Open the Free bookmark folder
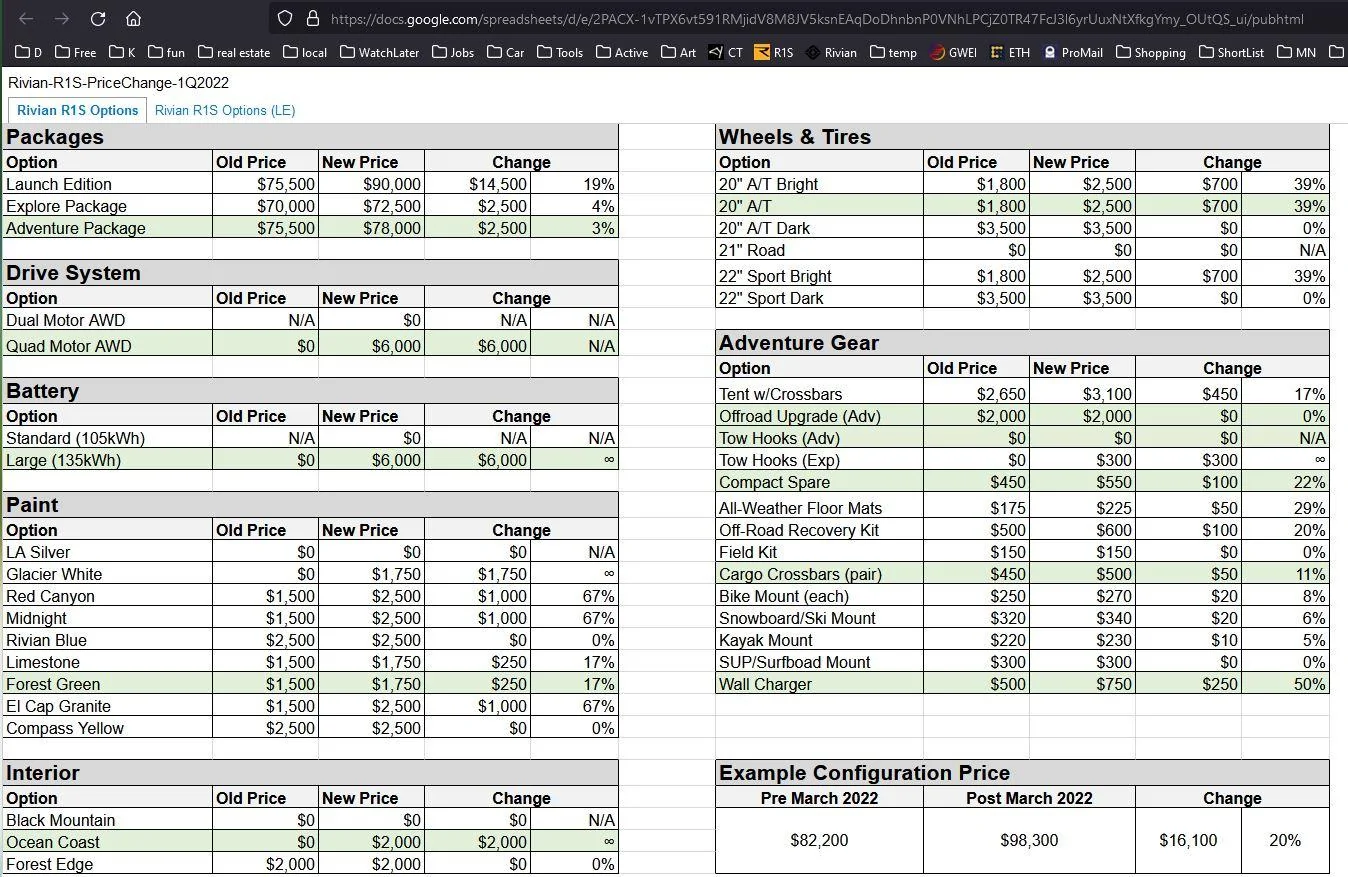The image size is (1348, 877). click(76, 52)
